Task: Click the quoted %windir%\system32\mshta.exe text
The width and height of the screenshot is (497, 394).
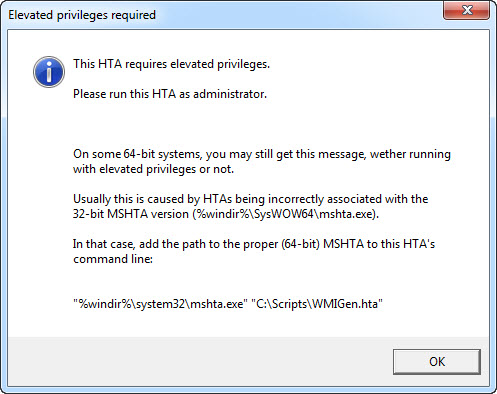Action: (160, 304)
